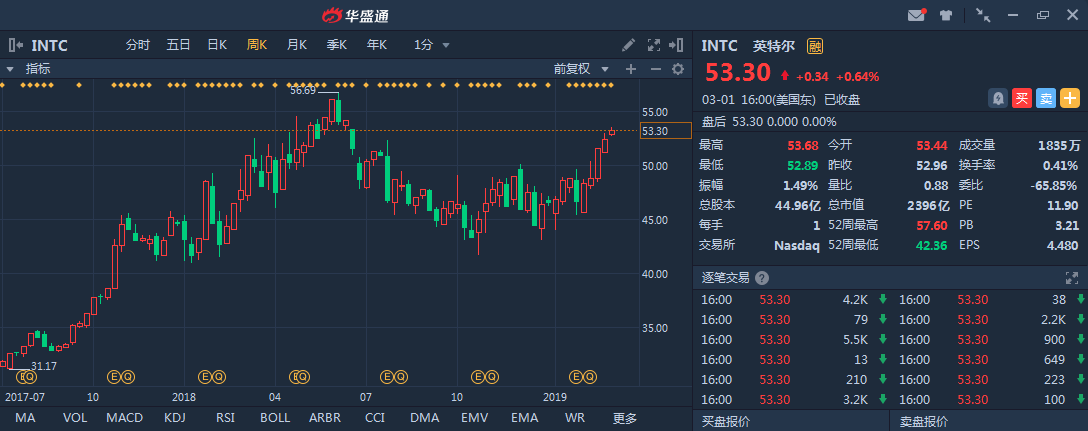Image resolution: width=1088 pixels, height=431 pixels.
Task: Expand the chart to fullscreen
Action: [x=654, y=45]
